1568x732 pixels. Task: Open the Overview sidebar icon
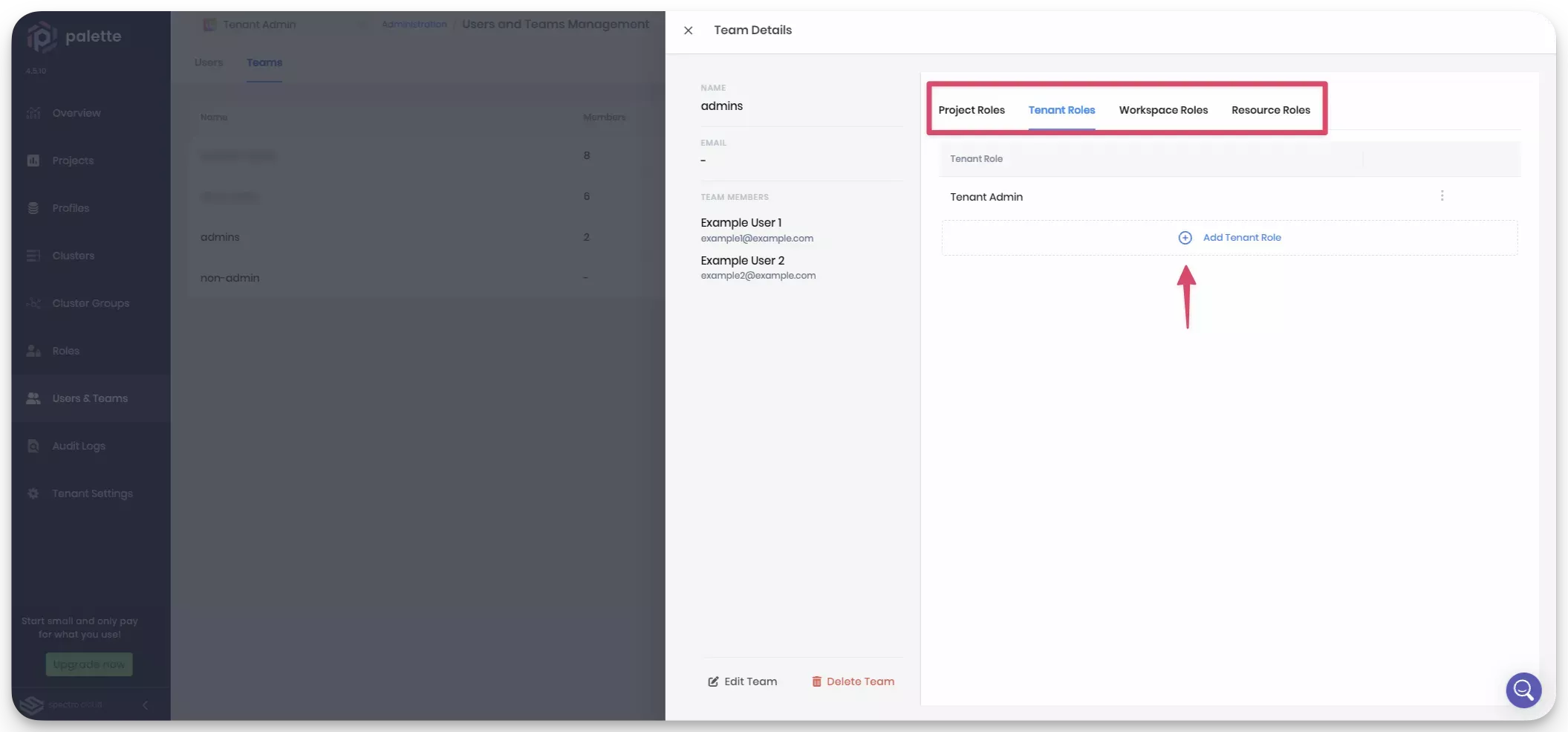click(x=33, y=113)
